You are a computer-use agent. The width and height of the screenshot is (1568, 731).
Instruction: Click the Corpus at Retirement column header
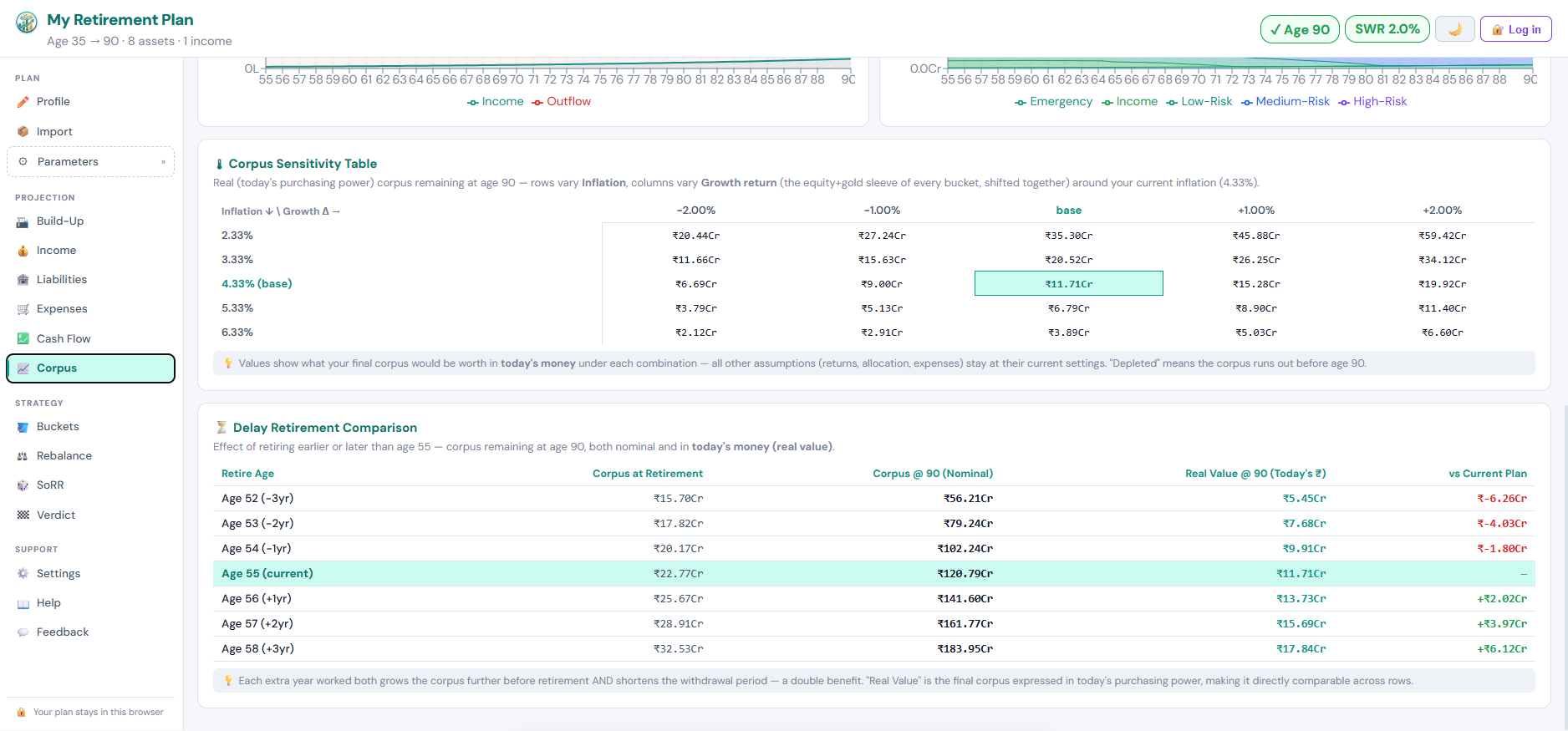click(648, 474)
